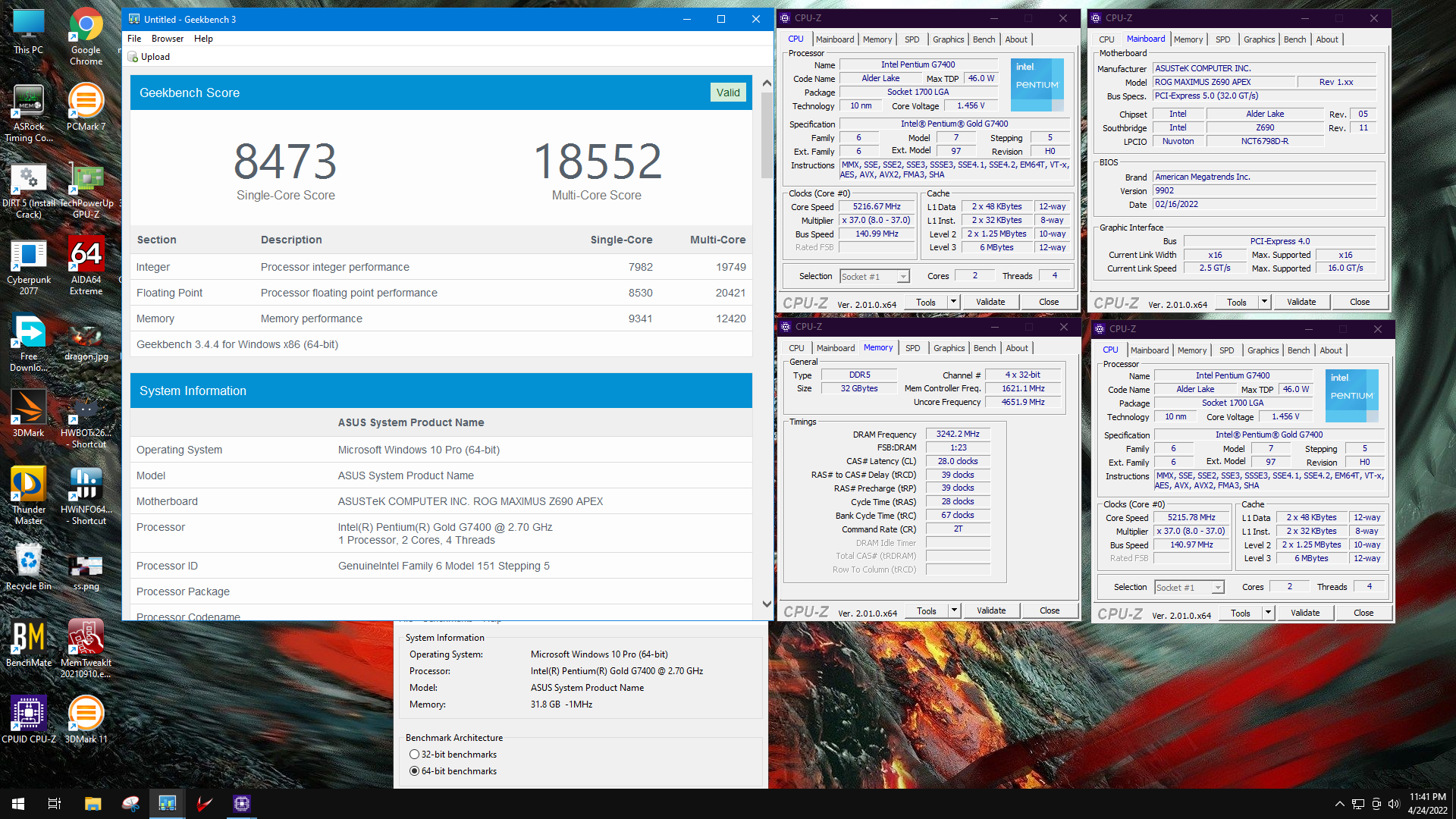1456x819 pixels.
Task: Open HWiNFO64 shortcut
Action: click(86, 495)
